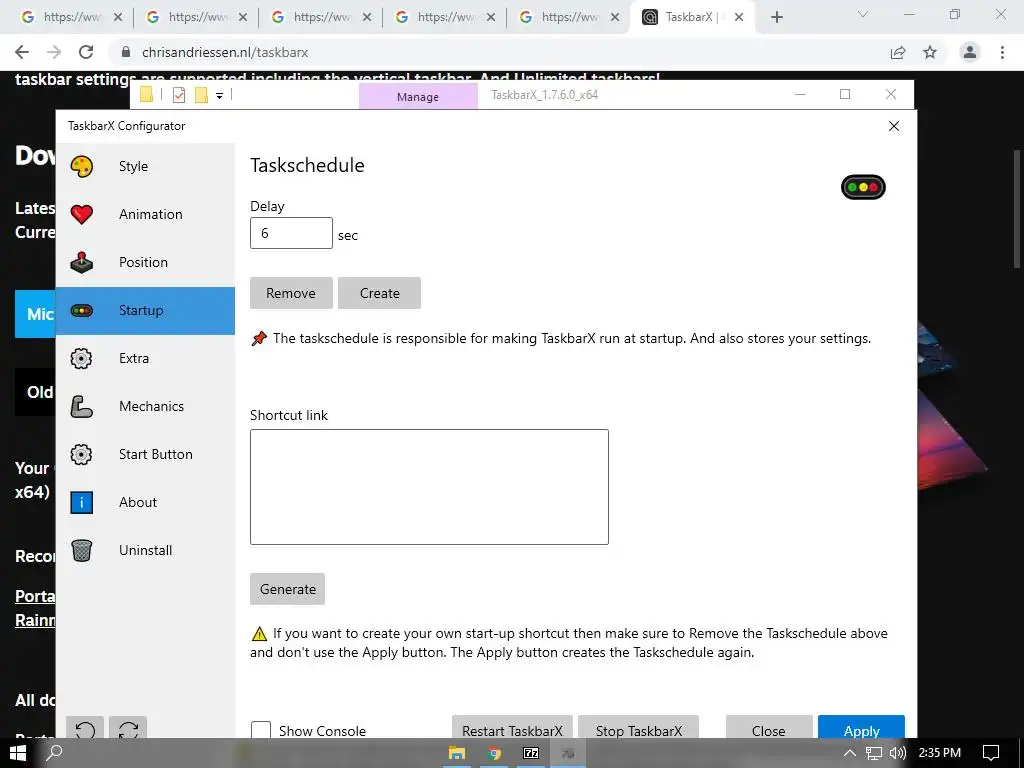The width and height of the screenshot is (1024, 768).
Task: Go back in the Chrome browser
Action: tap(22, 52)
